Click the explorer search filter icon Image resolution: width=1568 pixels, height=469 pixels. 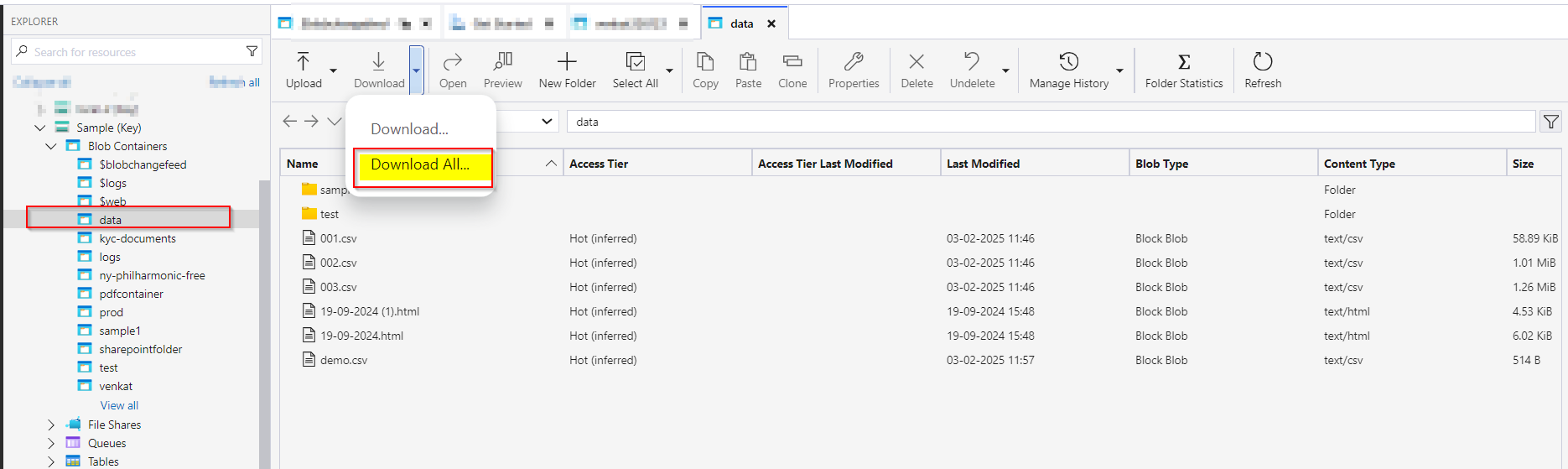pyautogui.click(x=252, y=51)
